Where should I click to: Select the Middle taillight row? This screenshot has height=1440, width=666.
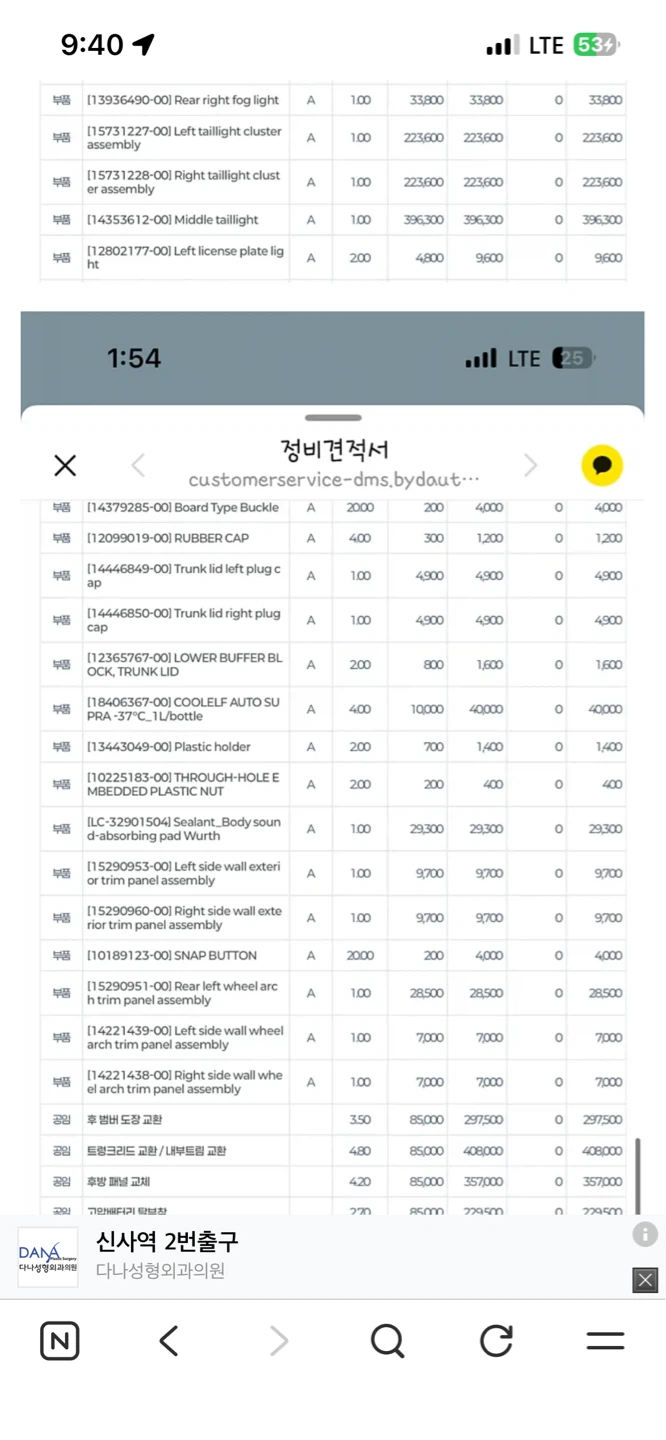[x=333, y=220]
